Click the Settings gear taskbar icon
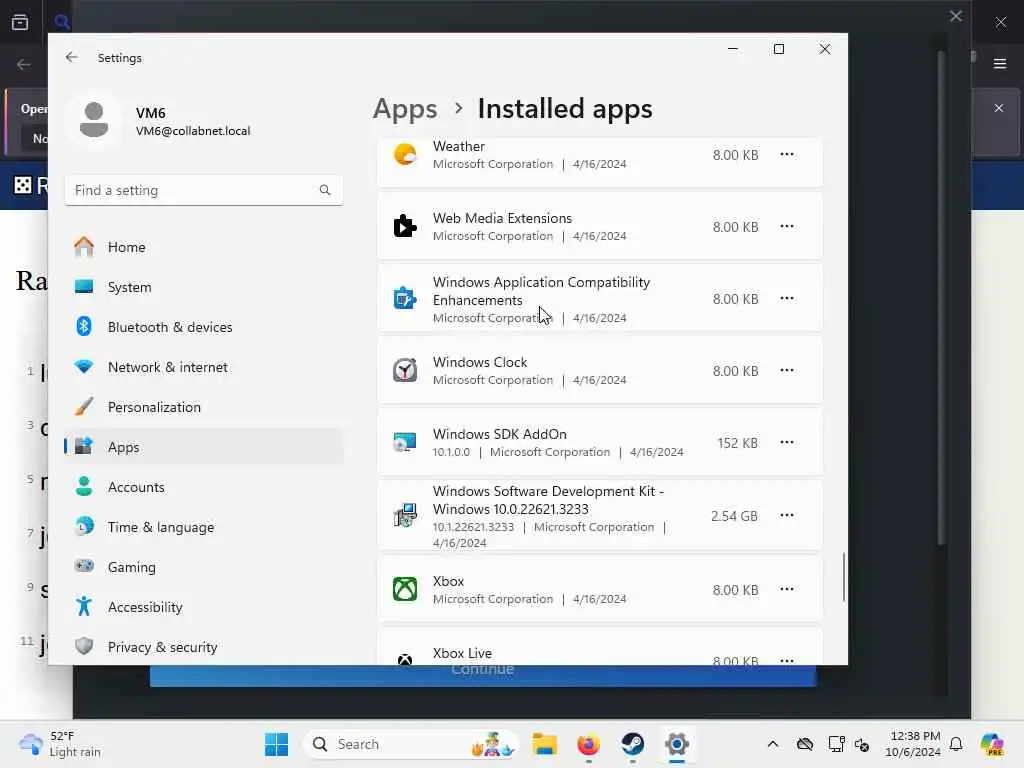The width and height of the screenshot is (1024, 768). (x=677, y=744)
